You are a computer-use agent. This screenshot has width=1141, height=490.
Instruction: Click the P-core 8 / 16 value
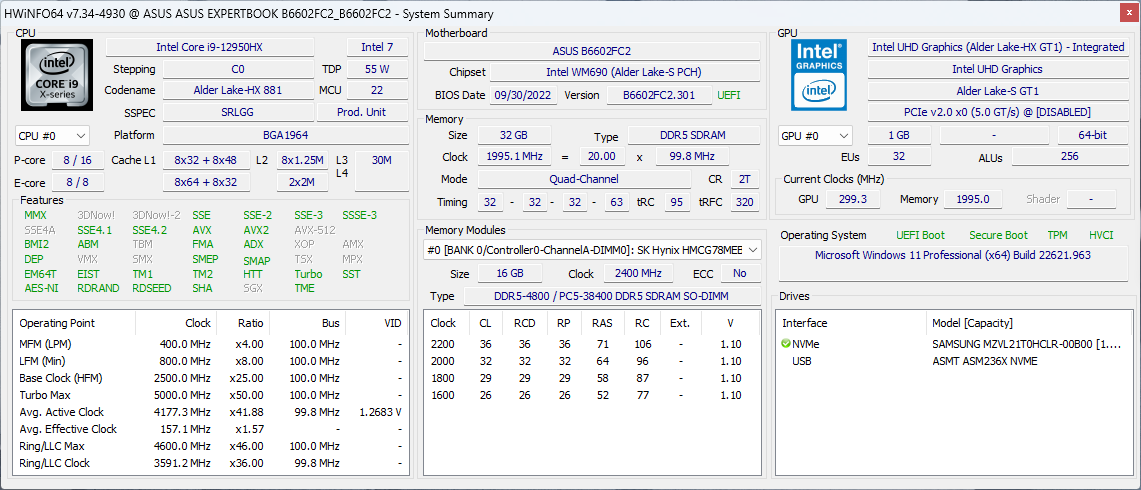(77, 160)
